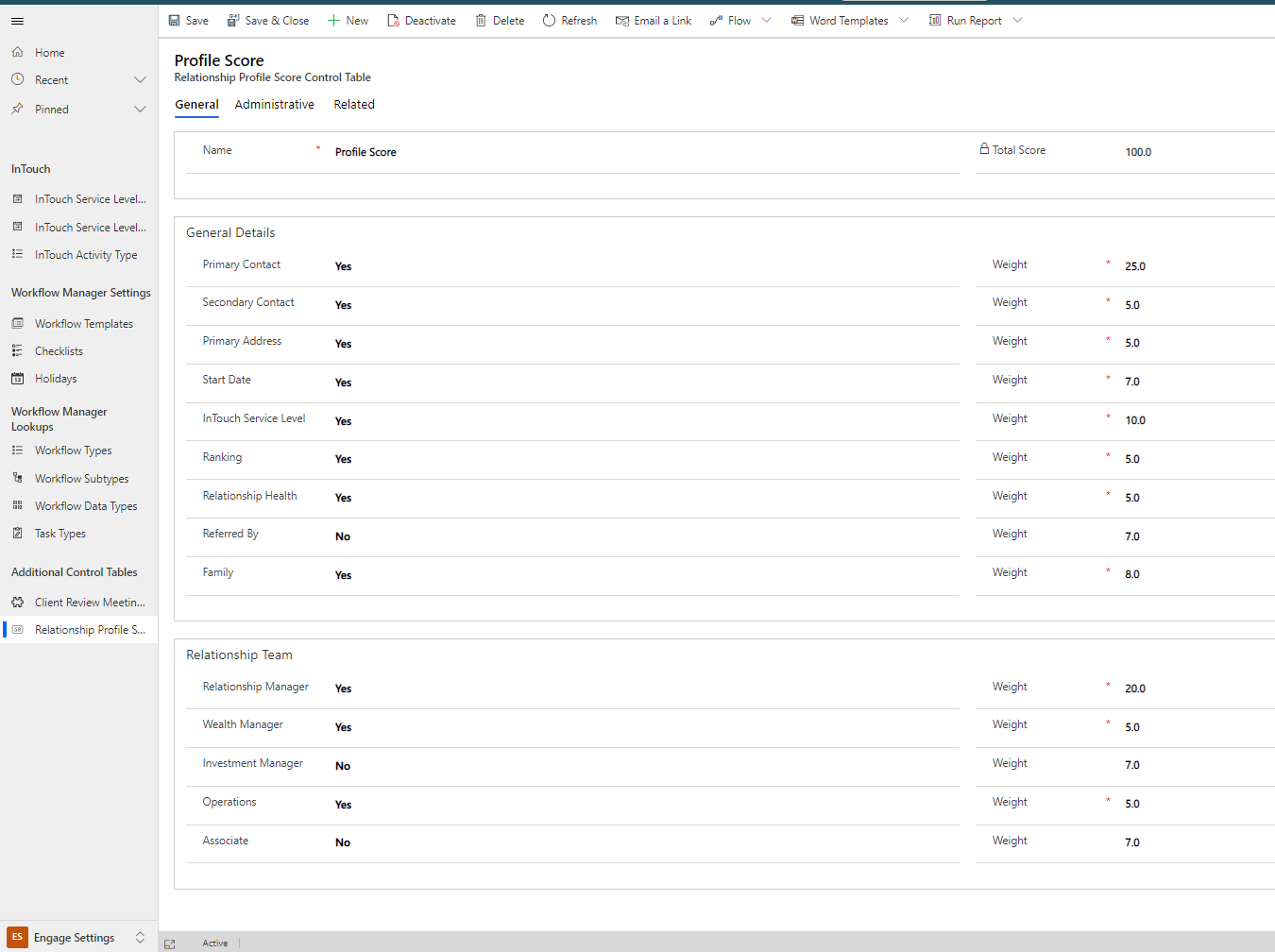Toggle Referred By to Yes
1275x952 pixels.
point(342,535)
